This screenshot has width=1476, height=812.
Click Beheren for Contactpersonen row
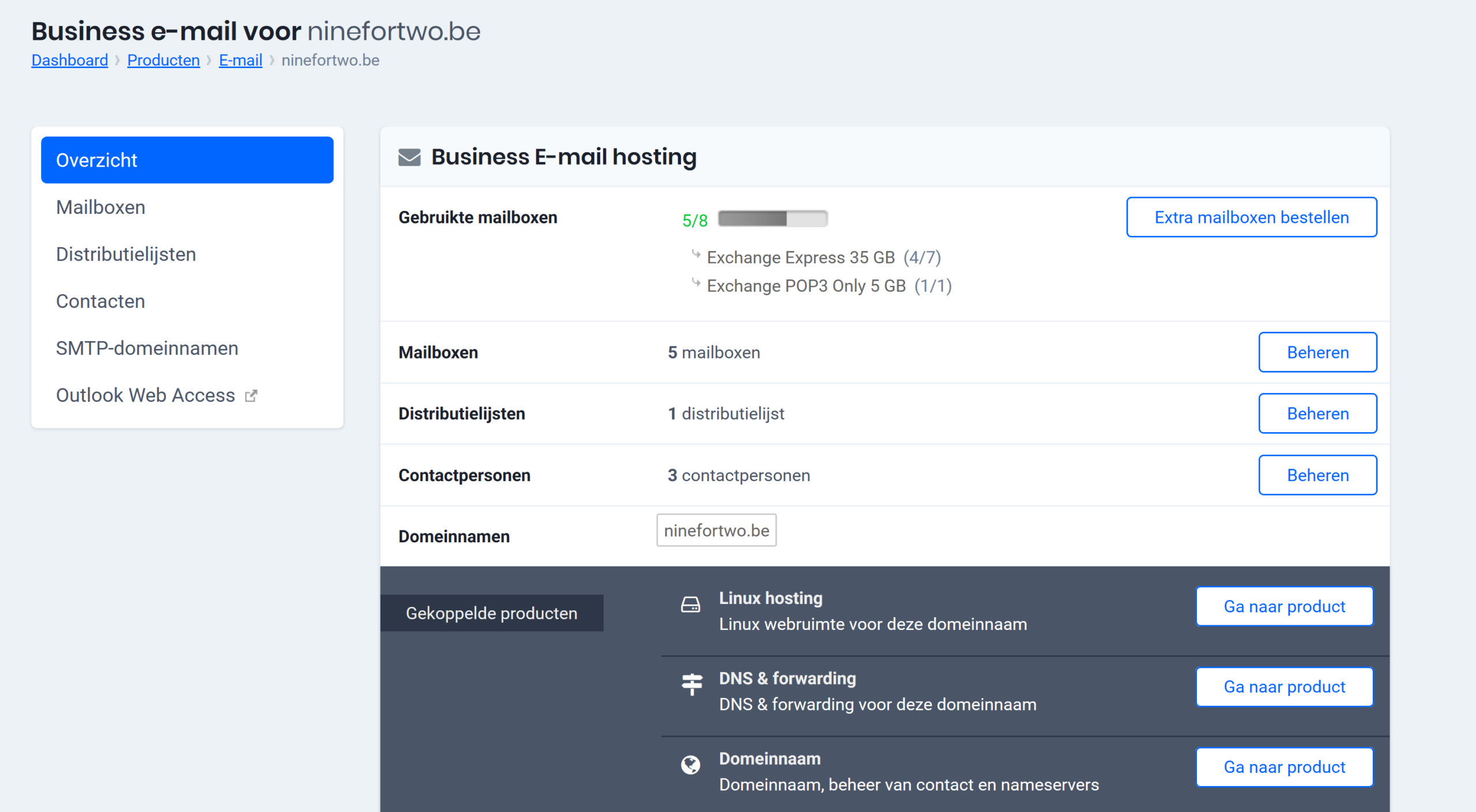1317,475
